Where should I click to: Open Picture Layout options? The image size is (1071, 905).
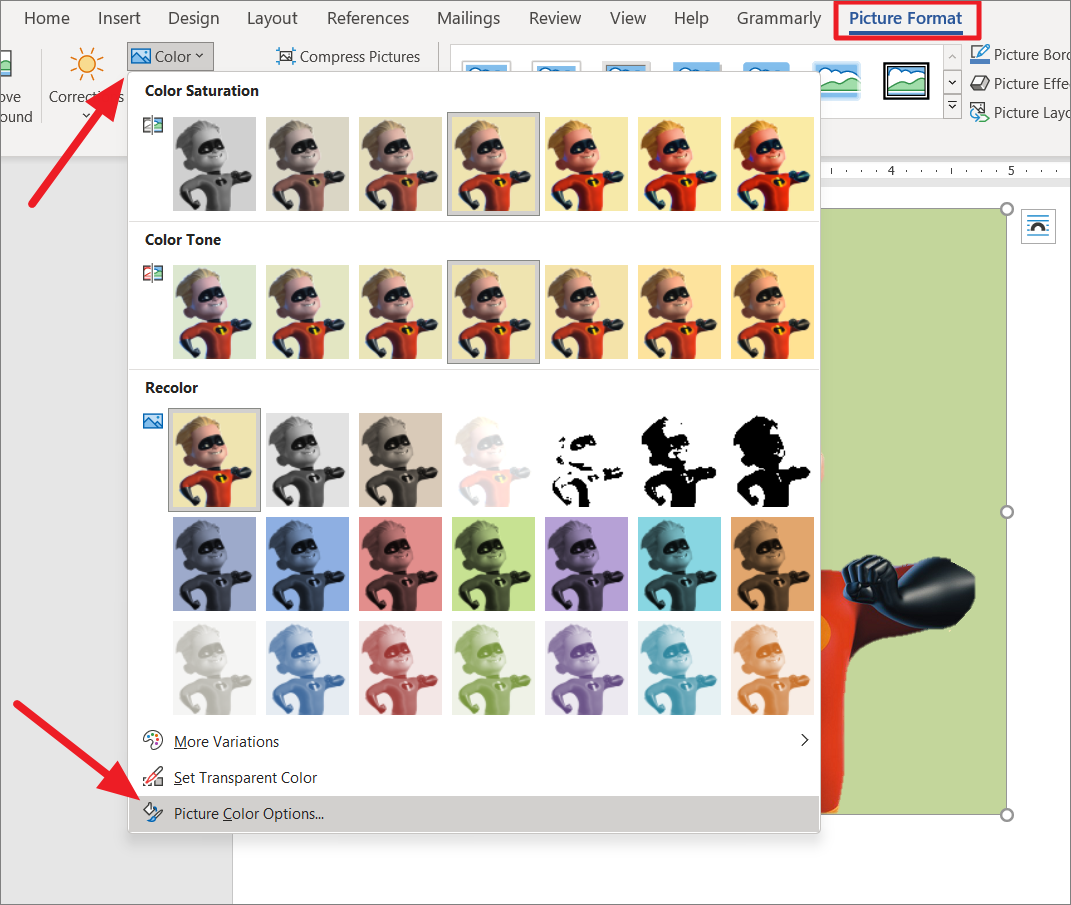point(1020,113)
